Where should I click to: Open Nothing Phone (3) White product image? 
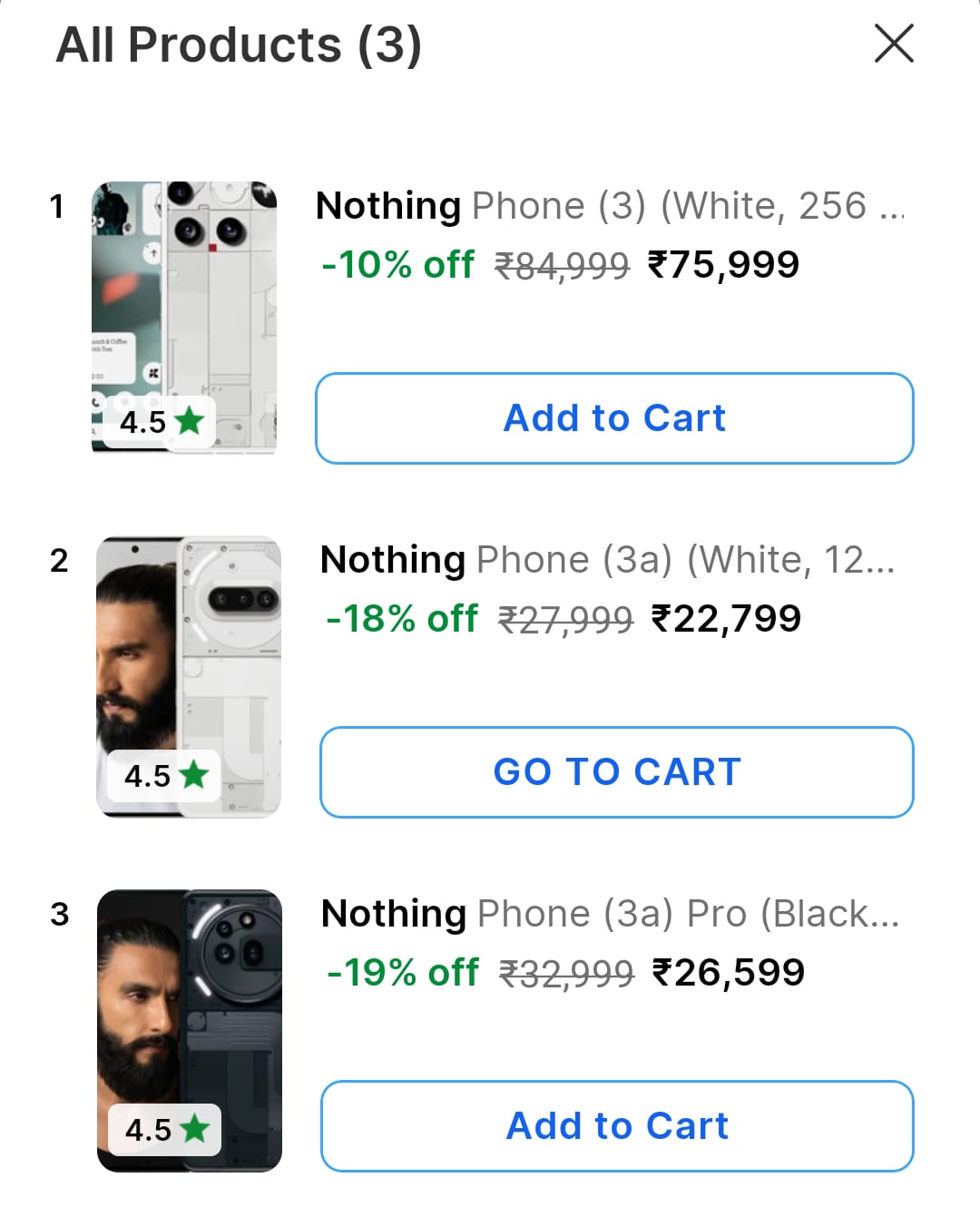click(184, 299)
